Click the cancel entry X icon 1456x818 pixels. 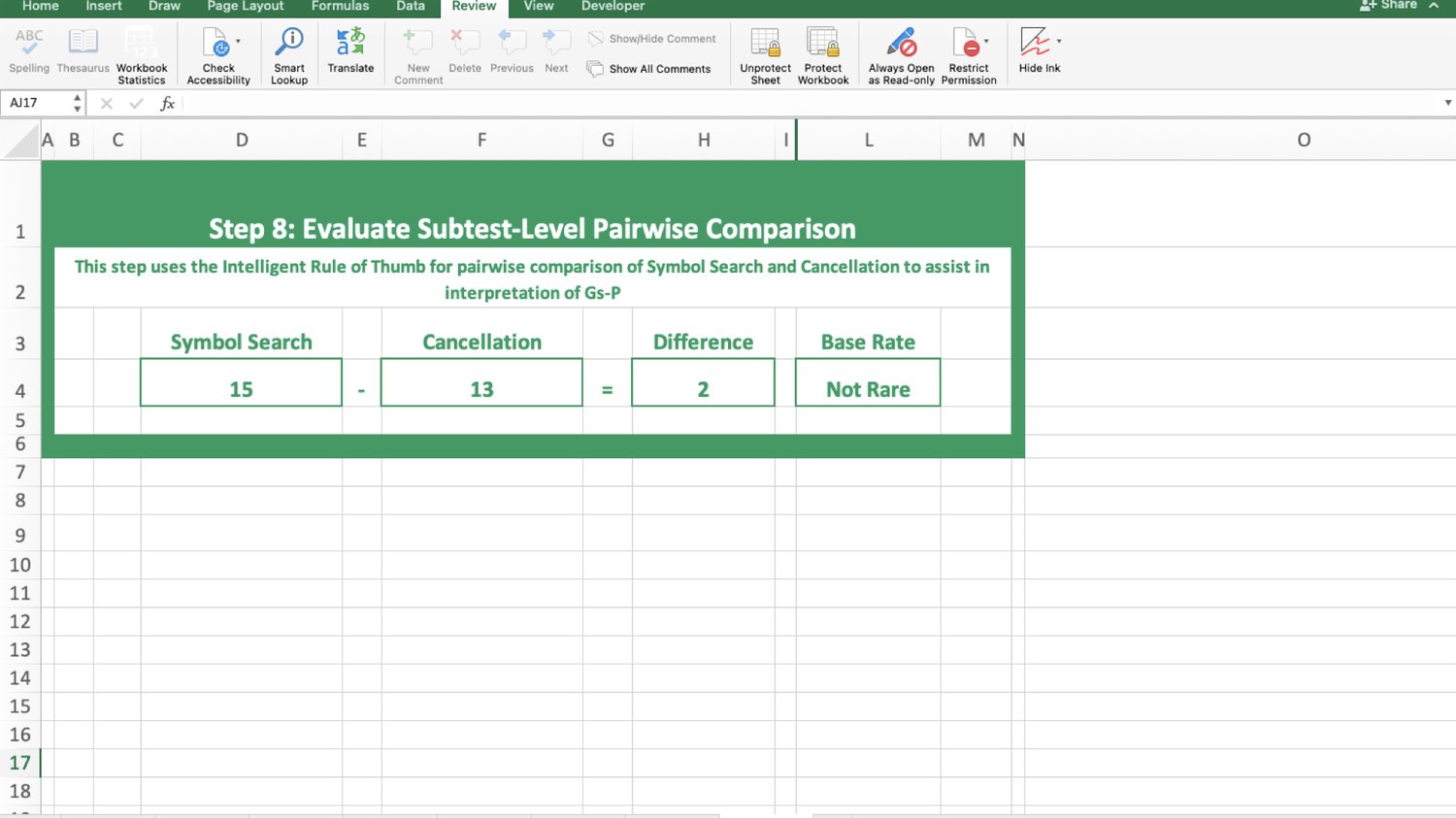point(107,104)
